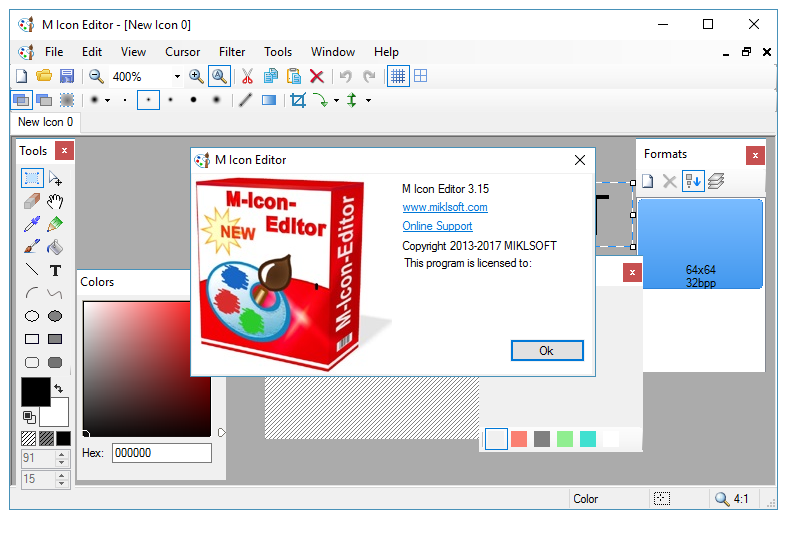787x543 pixels.
Task: Toggle the pixel grid display
Action: pyautogui.click(x=398, y=76)
